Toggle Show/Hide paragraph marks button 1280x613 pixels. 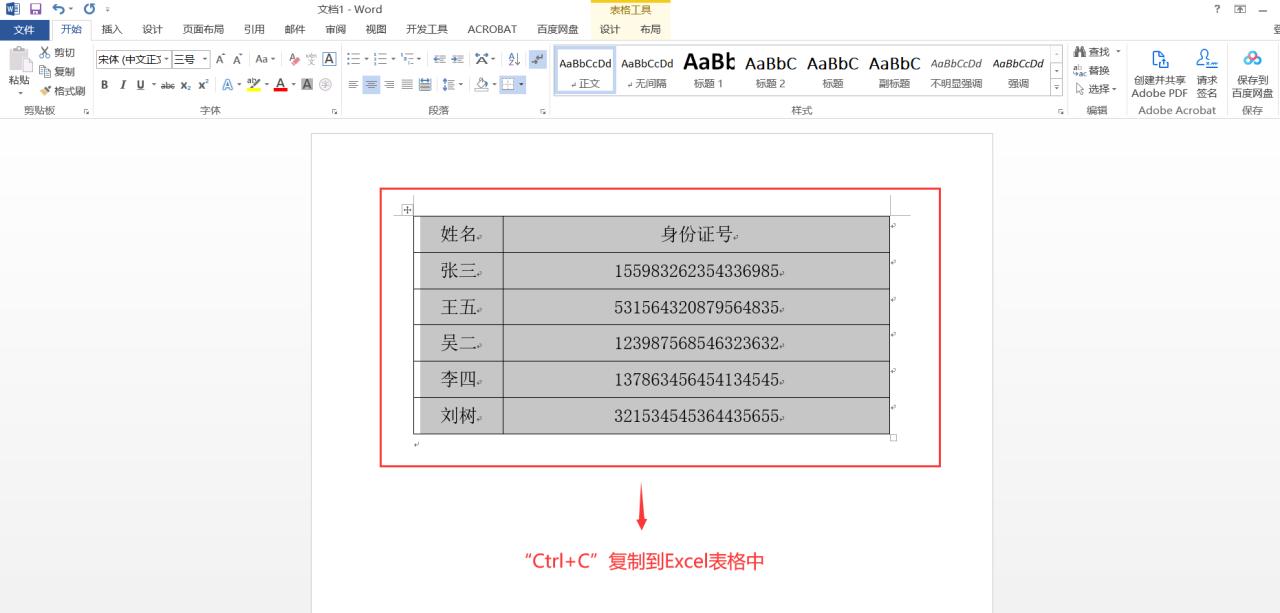click(x=538, y=59)
